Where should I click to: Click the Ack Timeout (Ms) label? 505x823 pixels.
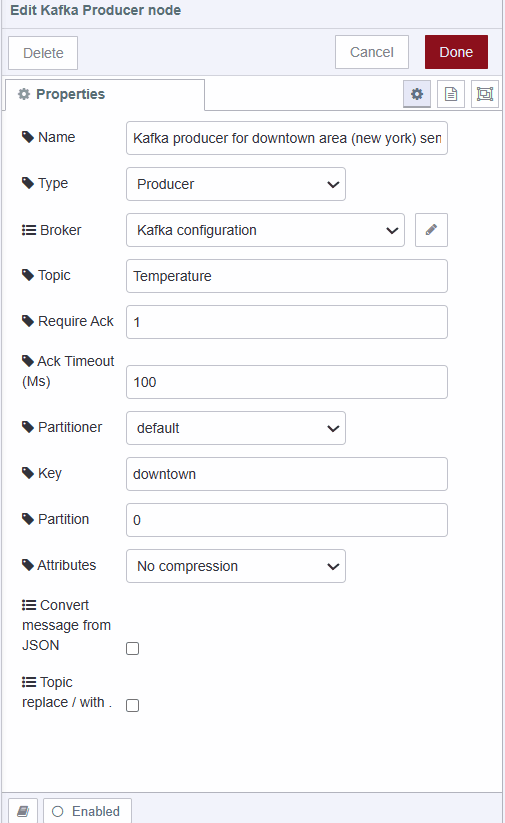coord(68,371)
